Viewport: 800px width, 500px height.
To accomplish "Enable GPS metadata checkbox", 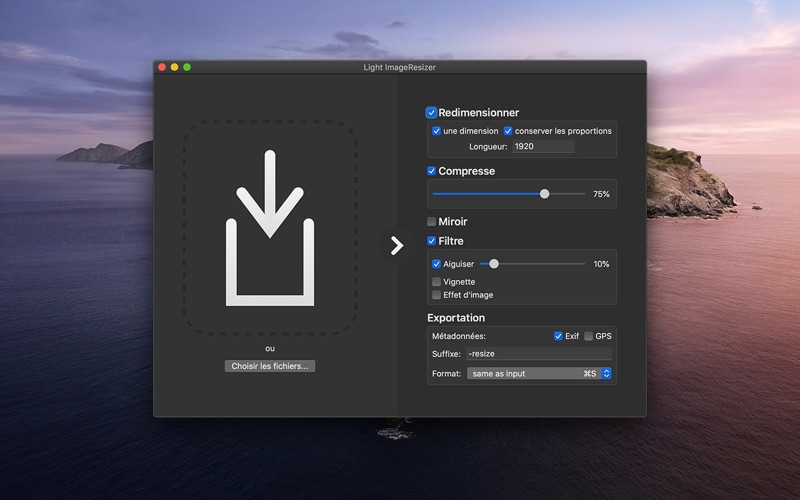I will tap(589, 336).
